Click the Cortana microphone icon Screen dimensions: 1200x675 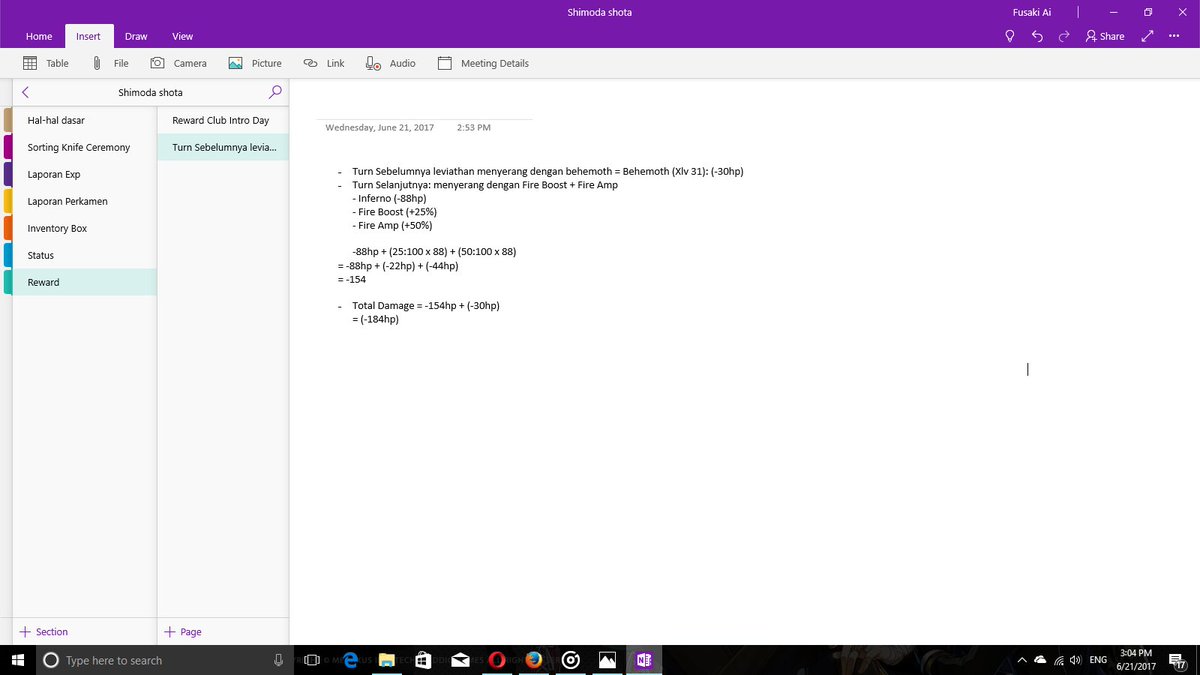tap(279, 660)
